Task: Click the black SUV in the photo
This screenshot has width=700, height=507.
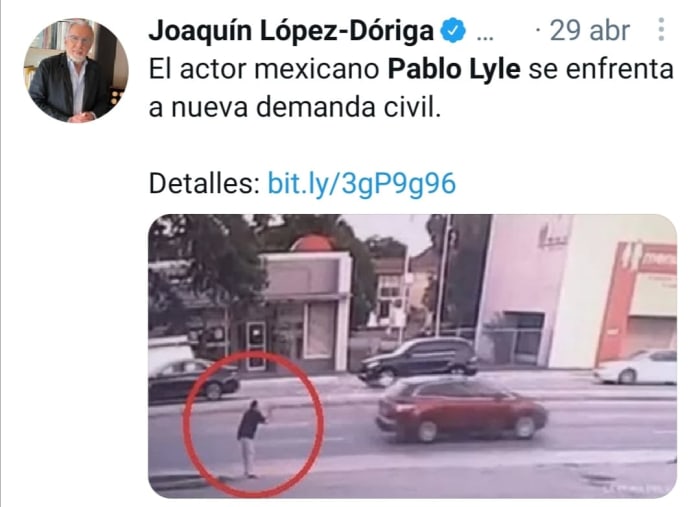Action: pos(418,360)
